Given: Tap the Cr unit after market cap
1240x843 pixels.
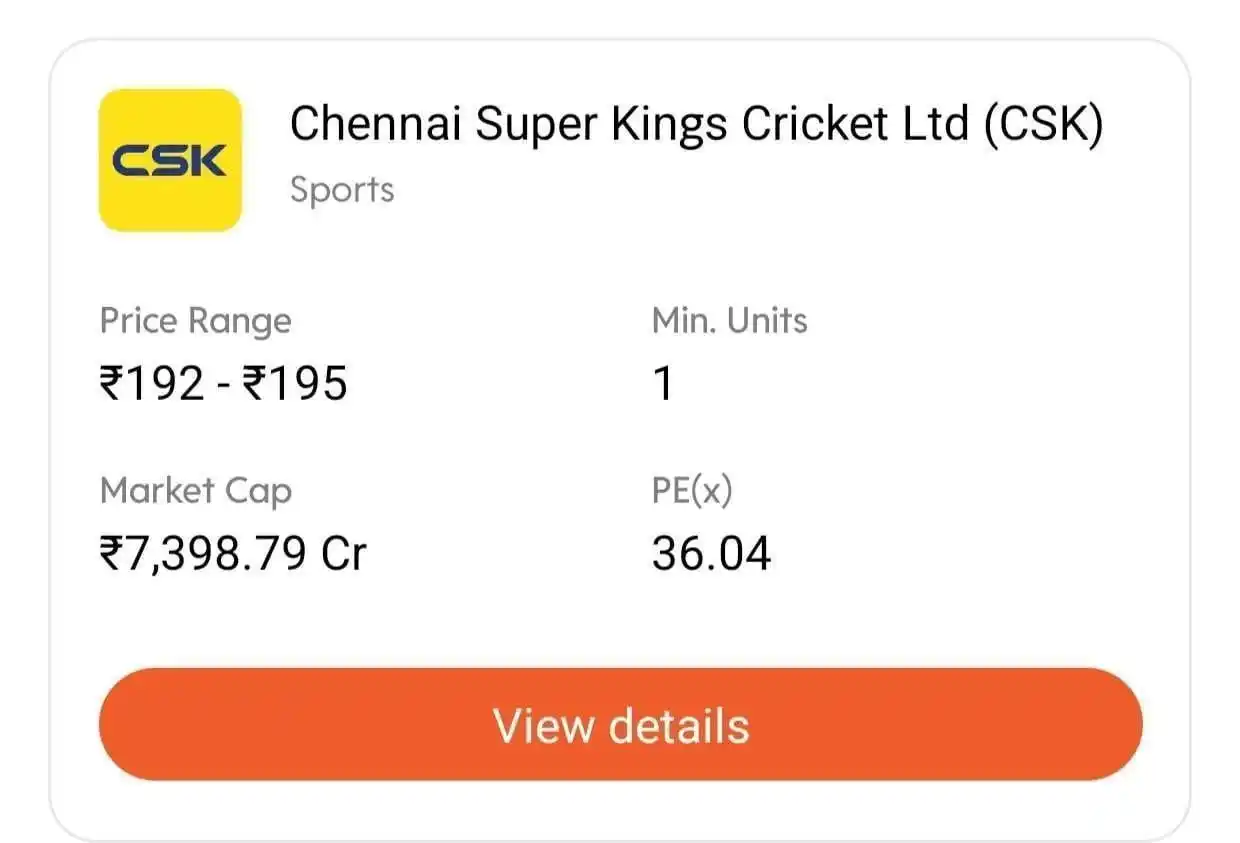Looking at the screenshot, I should tap(344, 553).
